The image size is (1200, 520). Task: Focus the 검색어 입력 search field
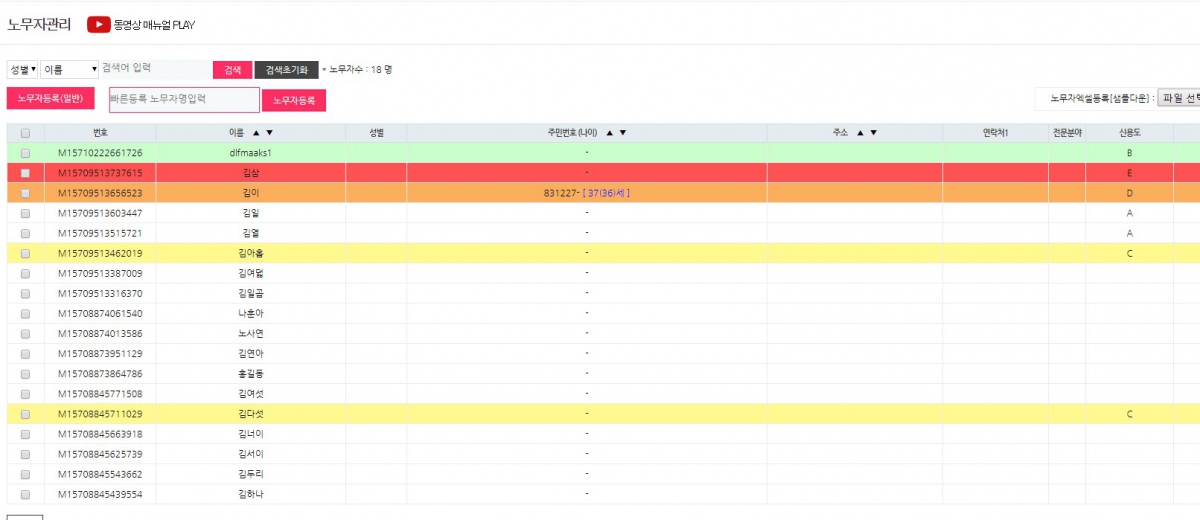(153, 69)
